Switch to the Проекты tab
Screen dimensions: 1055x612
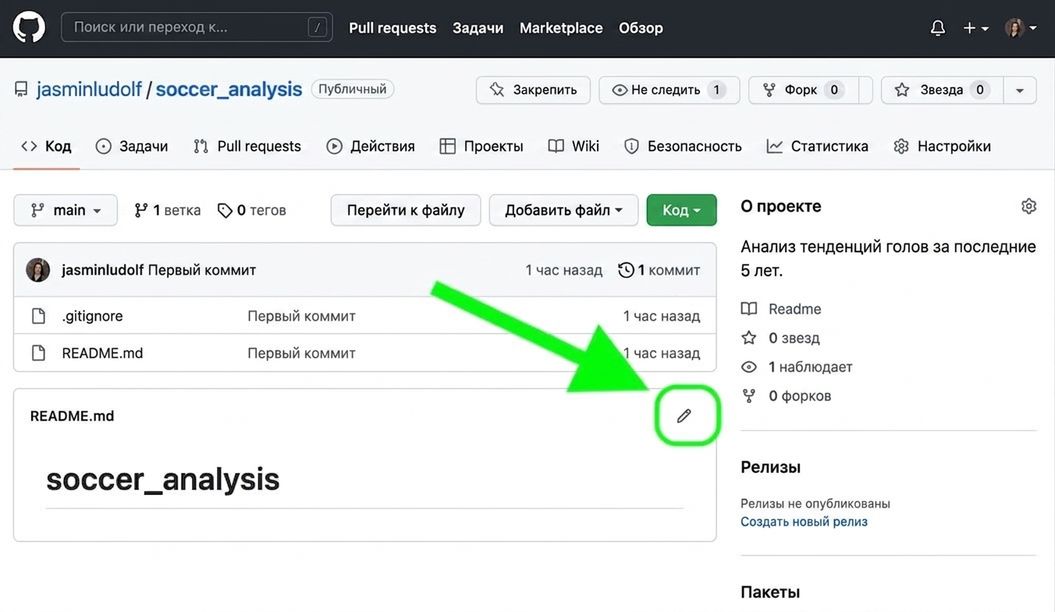(x=481, y=146)
